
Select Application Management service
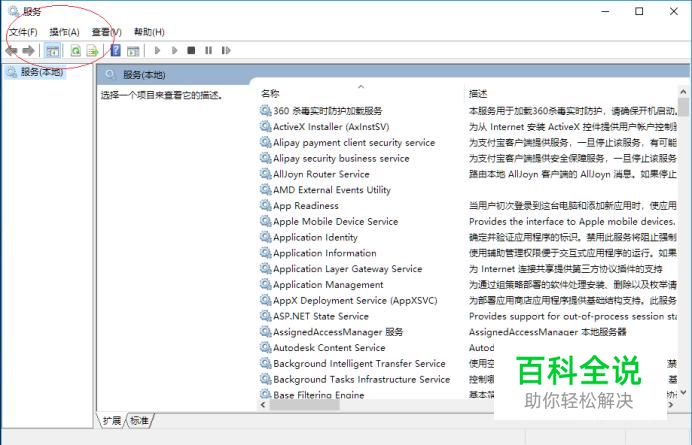coord(328,285)
